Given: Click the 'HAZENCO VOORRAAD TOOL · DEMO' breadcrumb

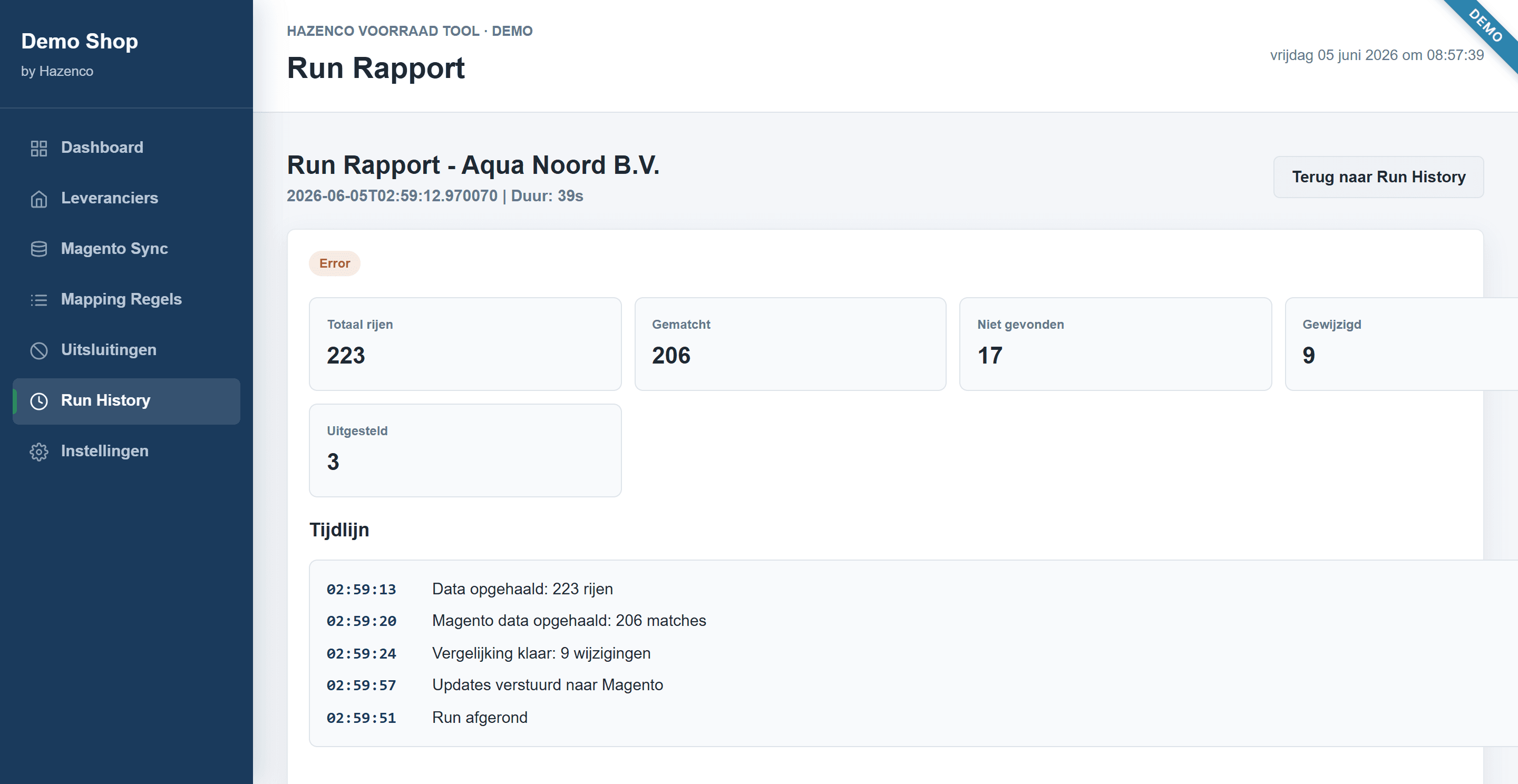Looking at the screenshot, I should (410, 31).
